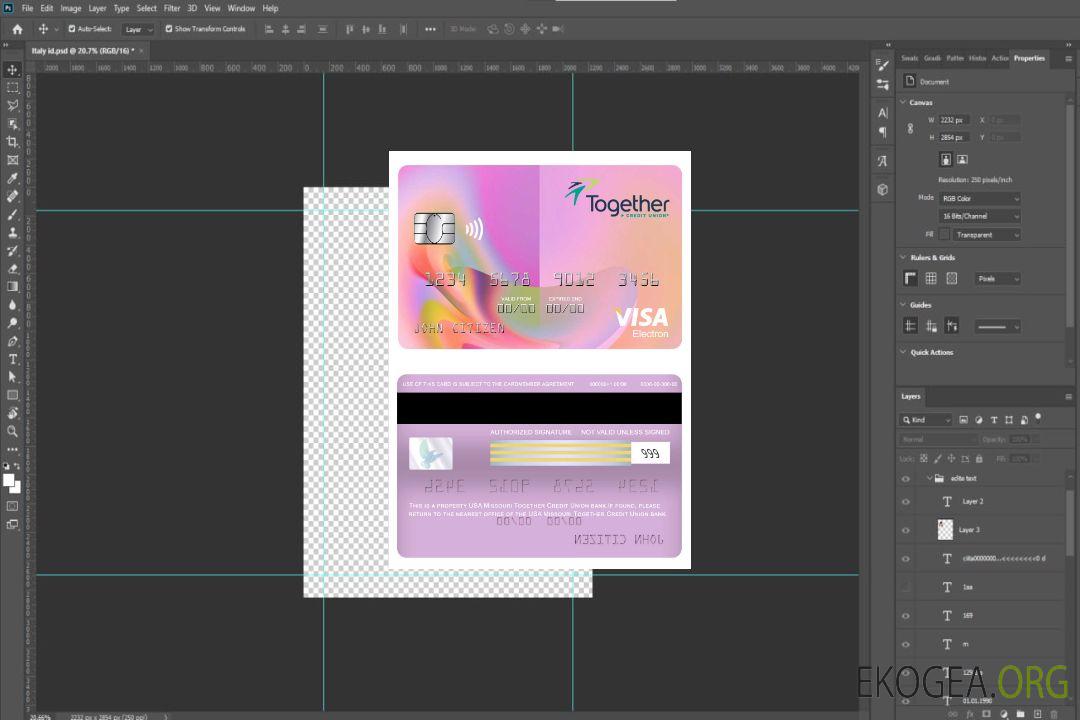This screenshot has height=720, width=1080.
Task: Toggle the rulers icon in Rulers & Grids
Action: coord(911,279)
